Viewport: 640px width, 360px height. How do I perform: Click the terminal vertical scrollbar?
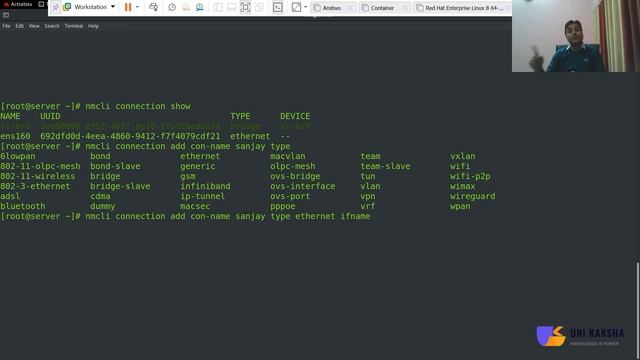point(638,310)
